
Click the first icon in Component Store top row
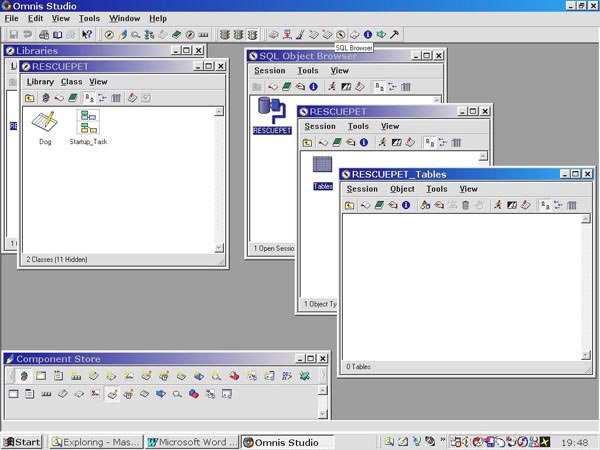coord(24,376)
